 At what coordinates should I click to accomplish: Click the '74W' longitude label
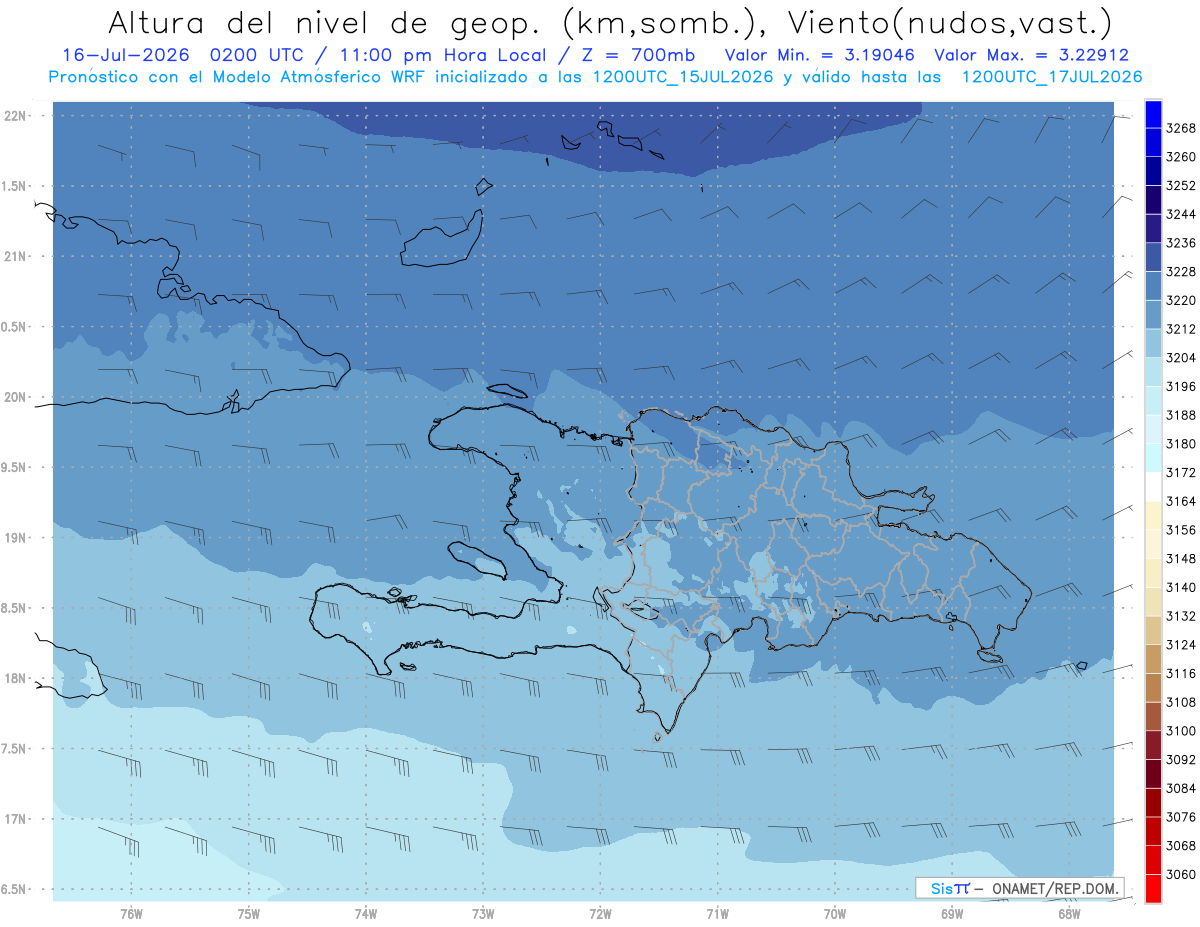pyautogui.click(x=366, y=913)
